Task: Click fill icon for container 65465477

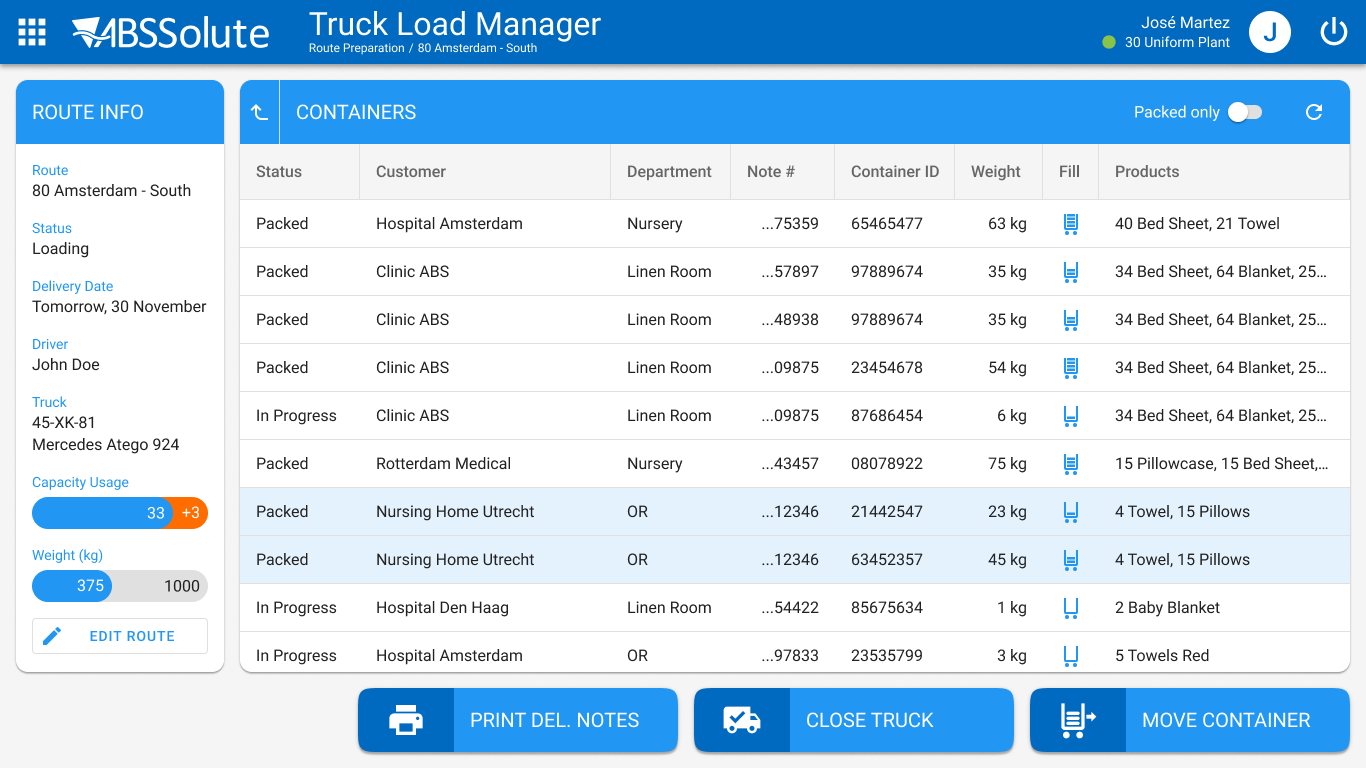Action: click(x=1071, y=224)
